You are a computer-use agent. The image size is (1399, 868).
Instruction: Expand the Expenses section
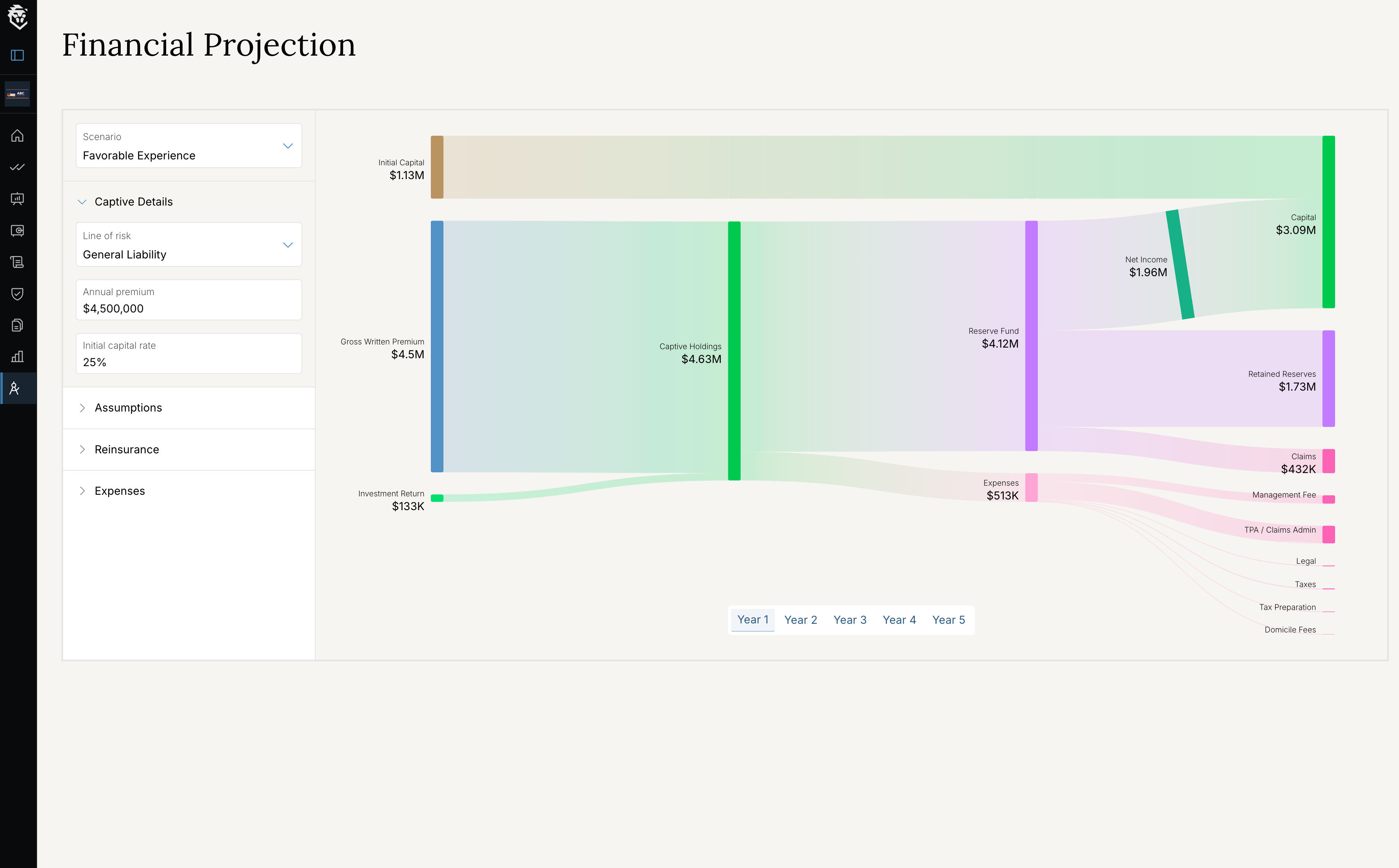[x=189, y=491]
